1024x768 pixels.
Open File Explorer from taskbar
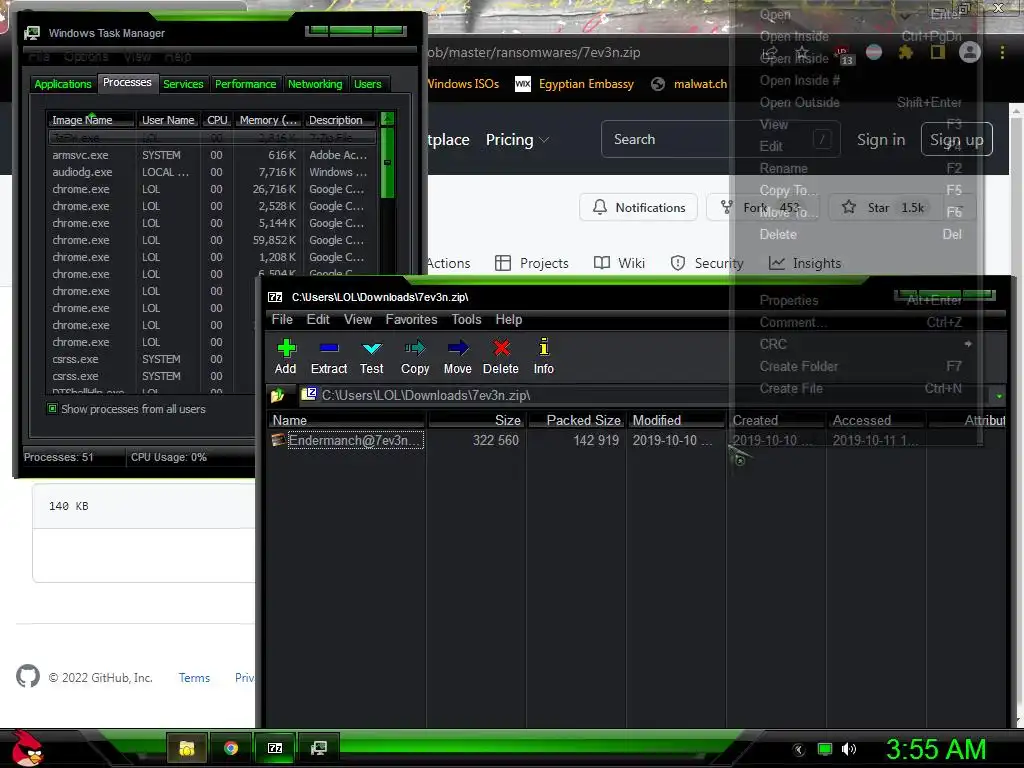click(187, 748)
